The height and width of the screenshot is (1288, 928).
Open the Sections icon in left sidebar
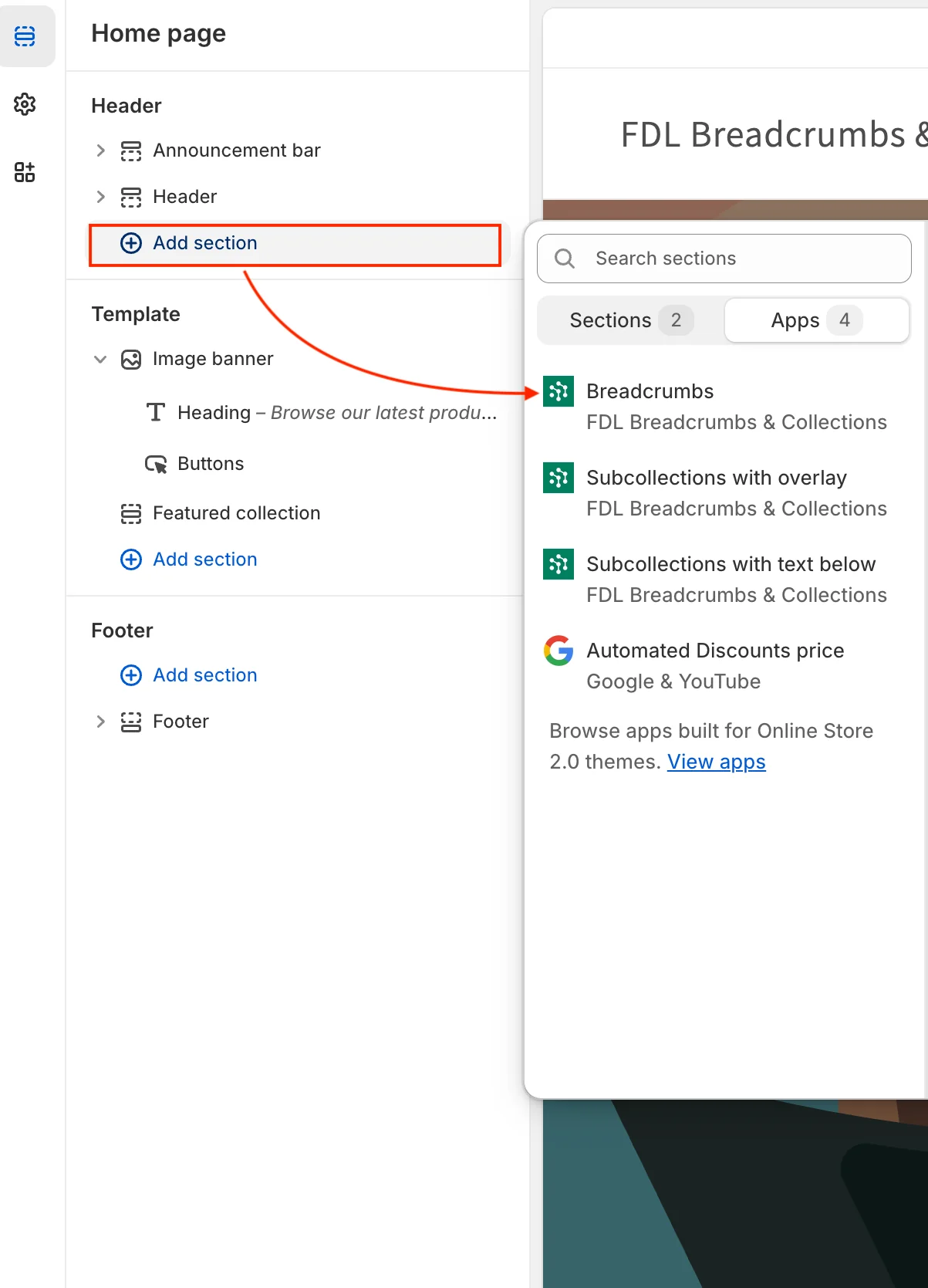25,36
